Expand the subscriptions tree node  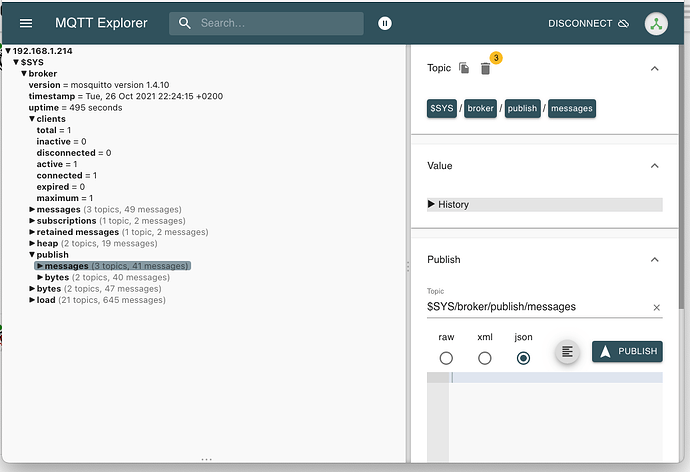[32, 221]
